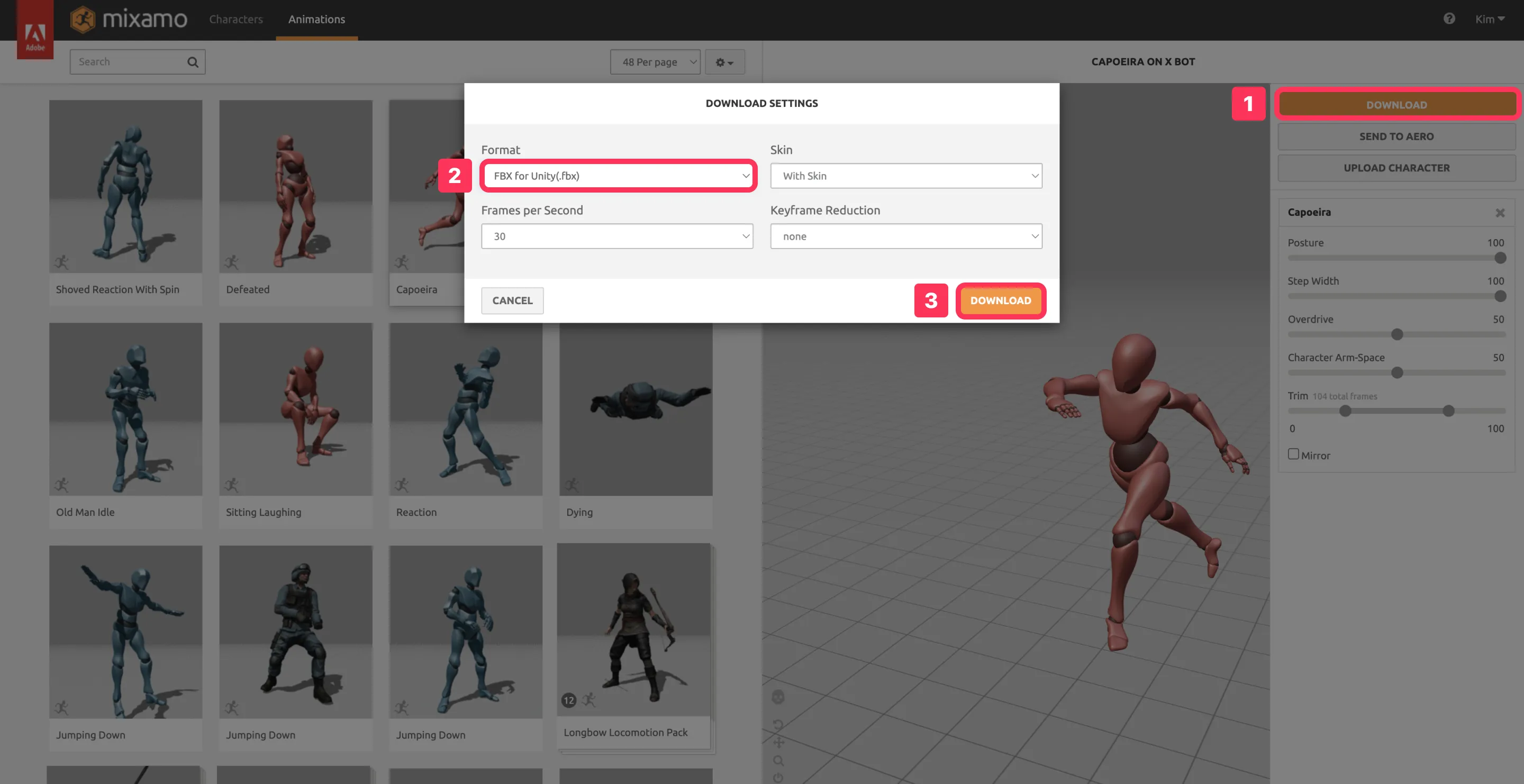Expand the Format dropdown for FBX

click(x=616, y=175)
